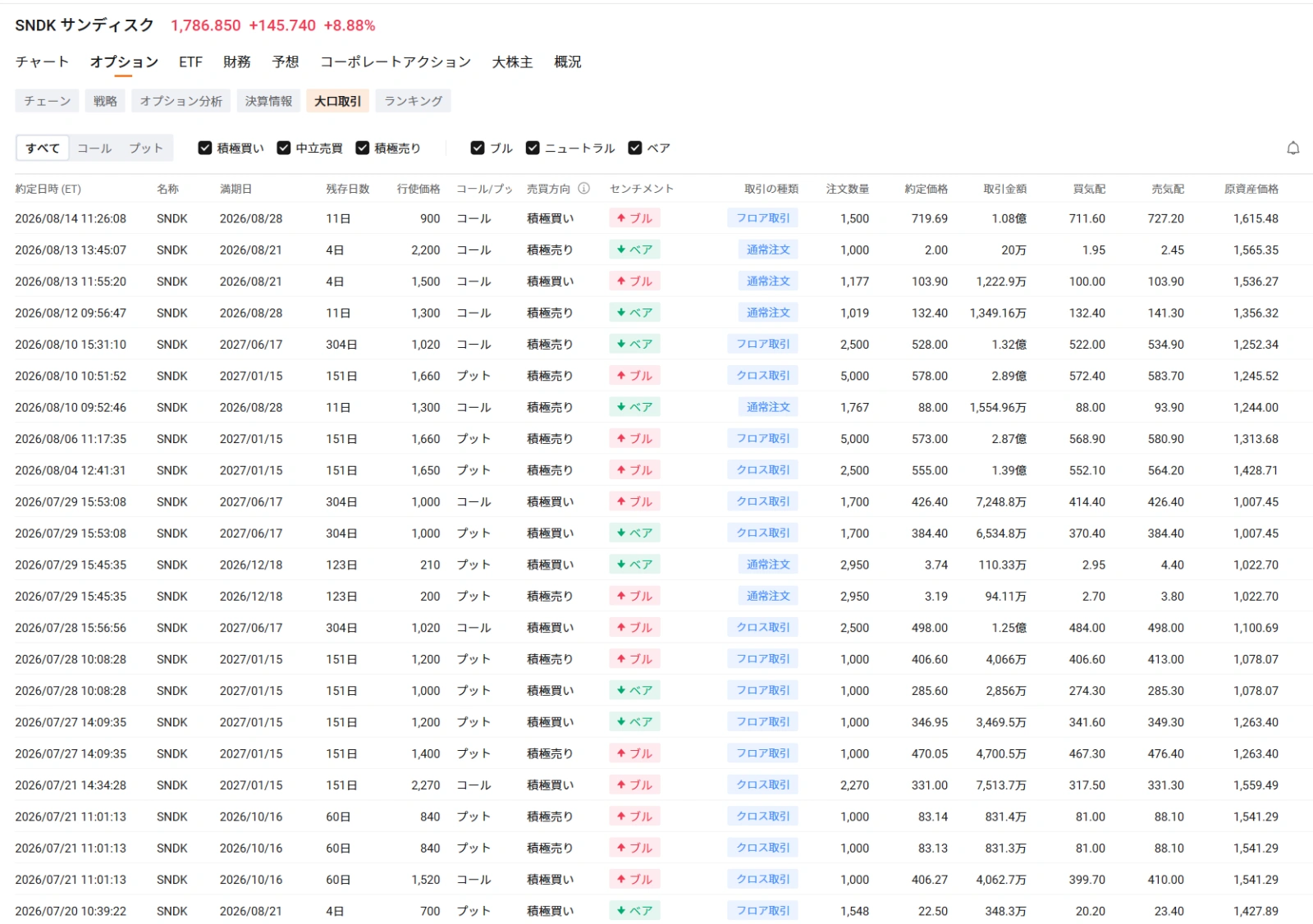Toggle the 中立売買 checkbox

click(284, 148)
